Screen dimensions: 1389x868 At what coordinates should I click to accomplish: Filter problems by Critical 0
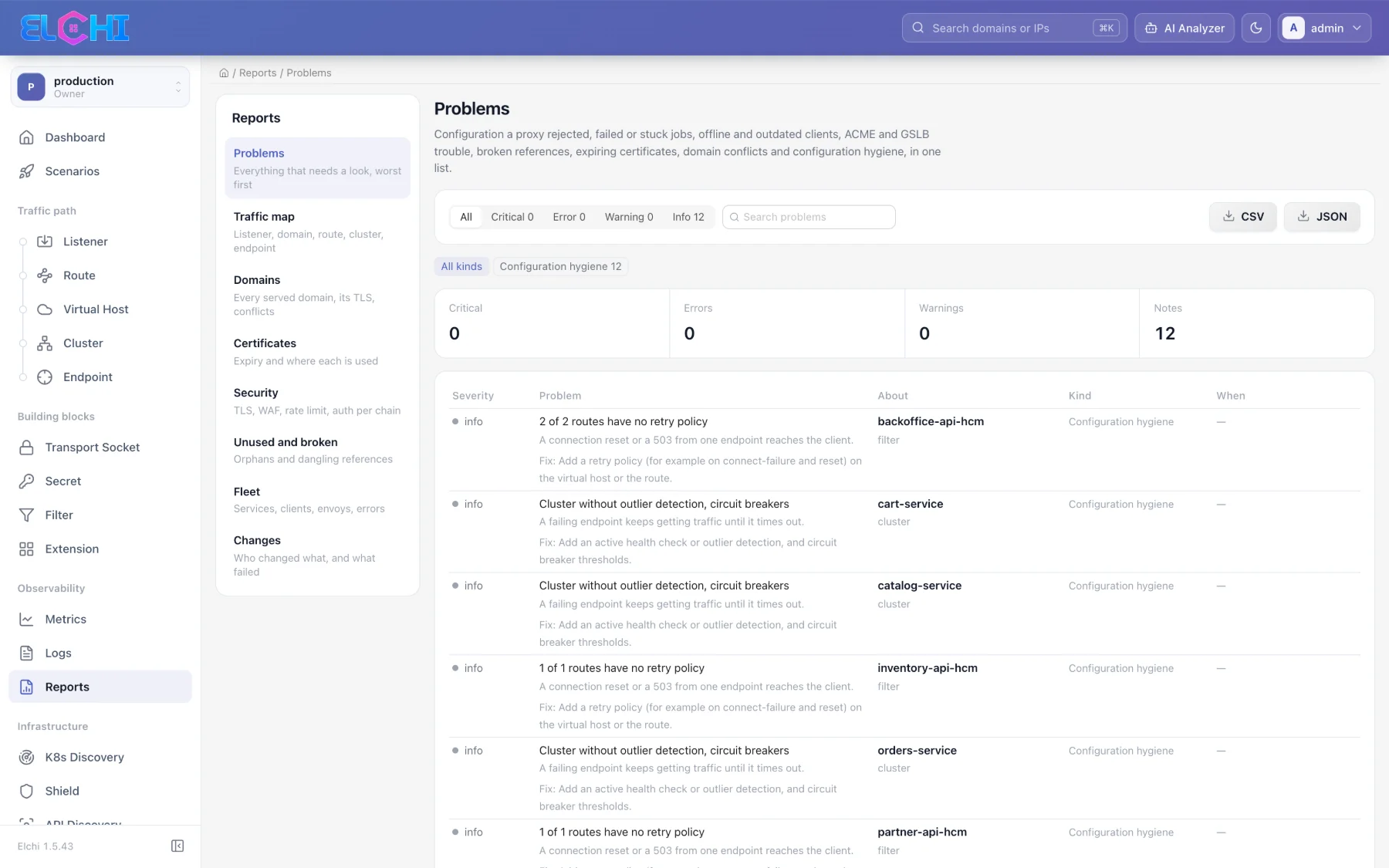[512, 217]
